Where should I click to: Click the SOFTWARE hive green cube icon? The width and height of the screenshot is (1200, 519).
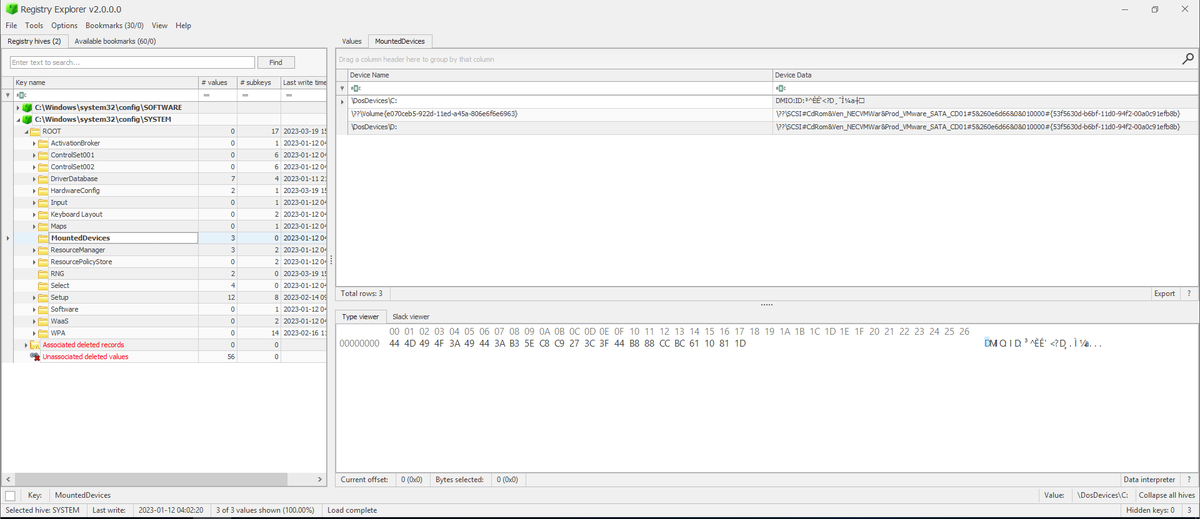point(29,107)
